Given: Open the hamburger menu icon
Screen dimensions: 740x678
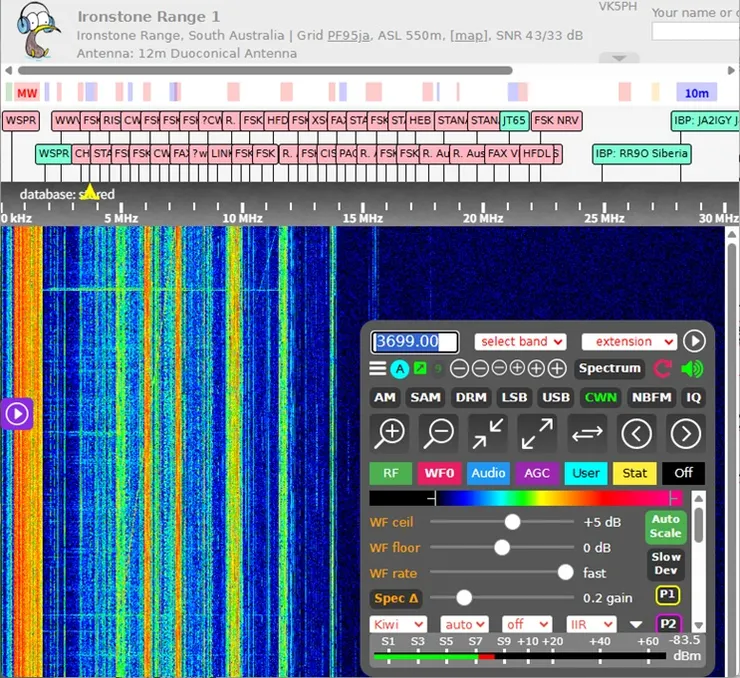Looking at the screenshot, I should pyautogui.click(x=378, y=369).
